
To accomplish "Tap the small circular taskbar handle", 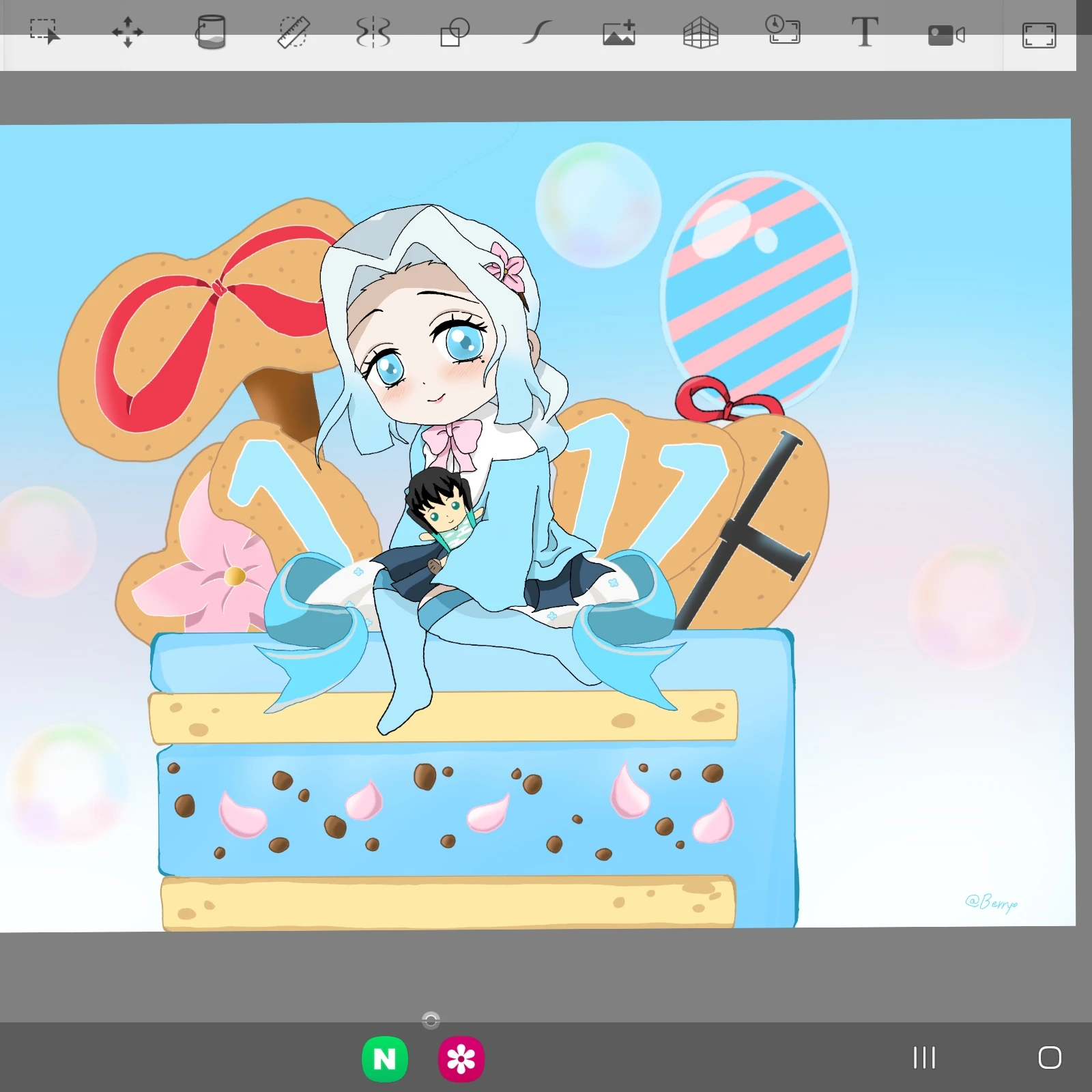I will pos(431,1020).
